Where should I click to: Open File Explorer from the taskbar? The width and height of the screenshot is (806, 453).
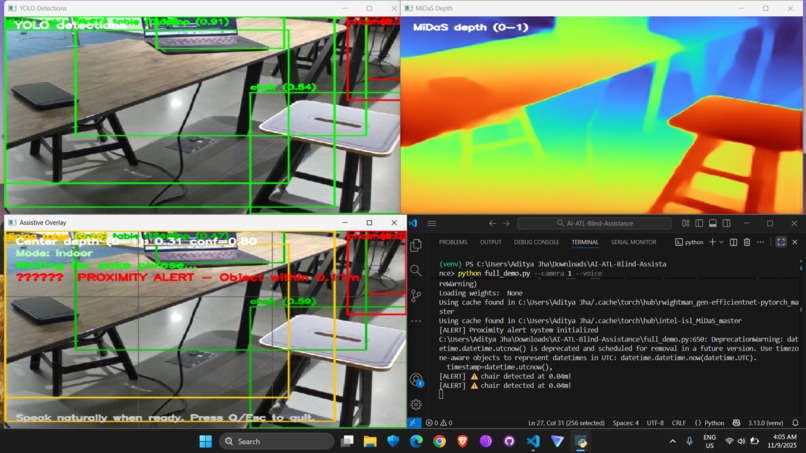(x=370, y=441)
